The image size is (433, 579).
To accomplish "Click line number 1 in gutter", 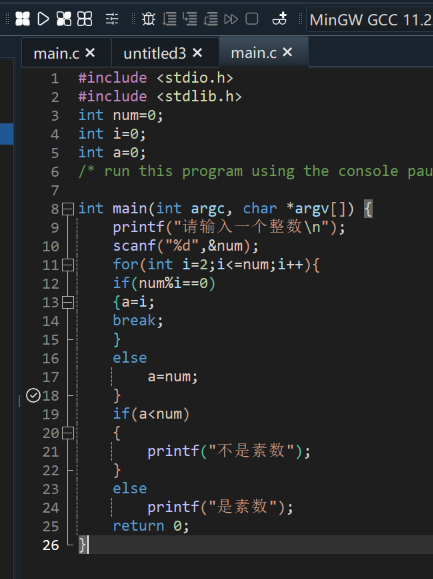I will (55, 78).
